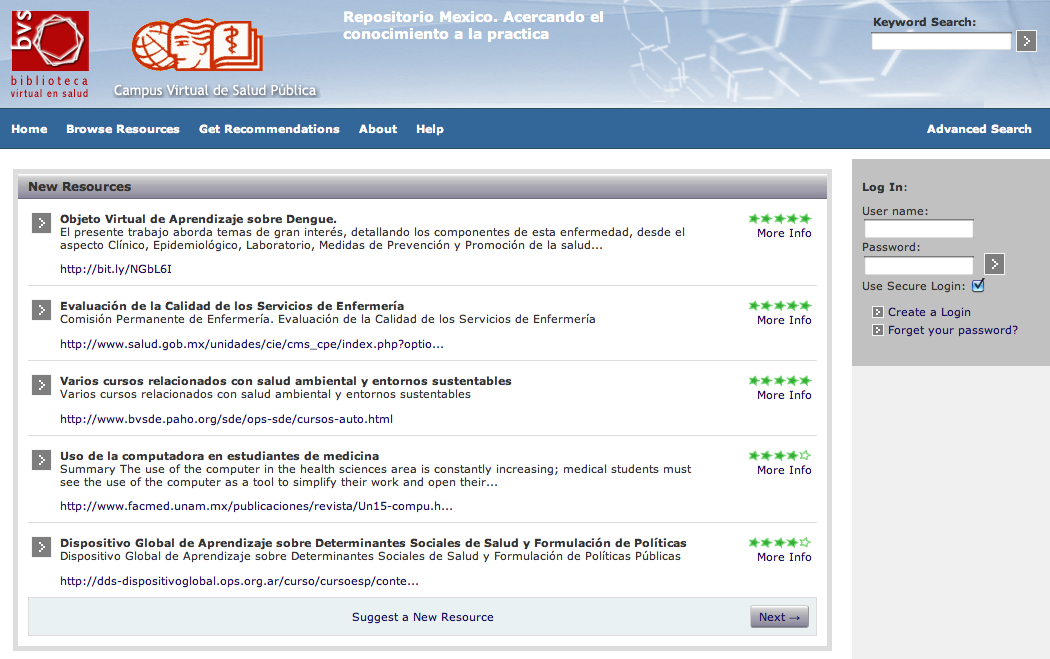Viewport: 1050px width, 659px height.
Task: Click the login submit arrow next to Password
Action: point(994,264)
